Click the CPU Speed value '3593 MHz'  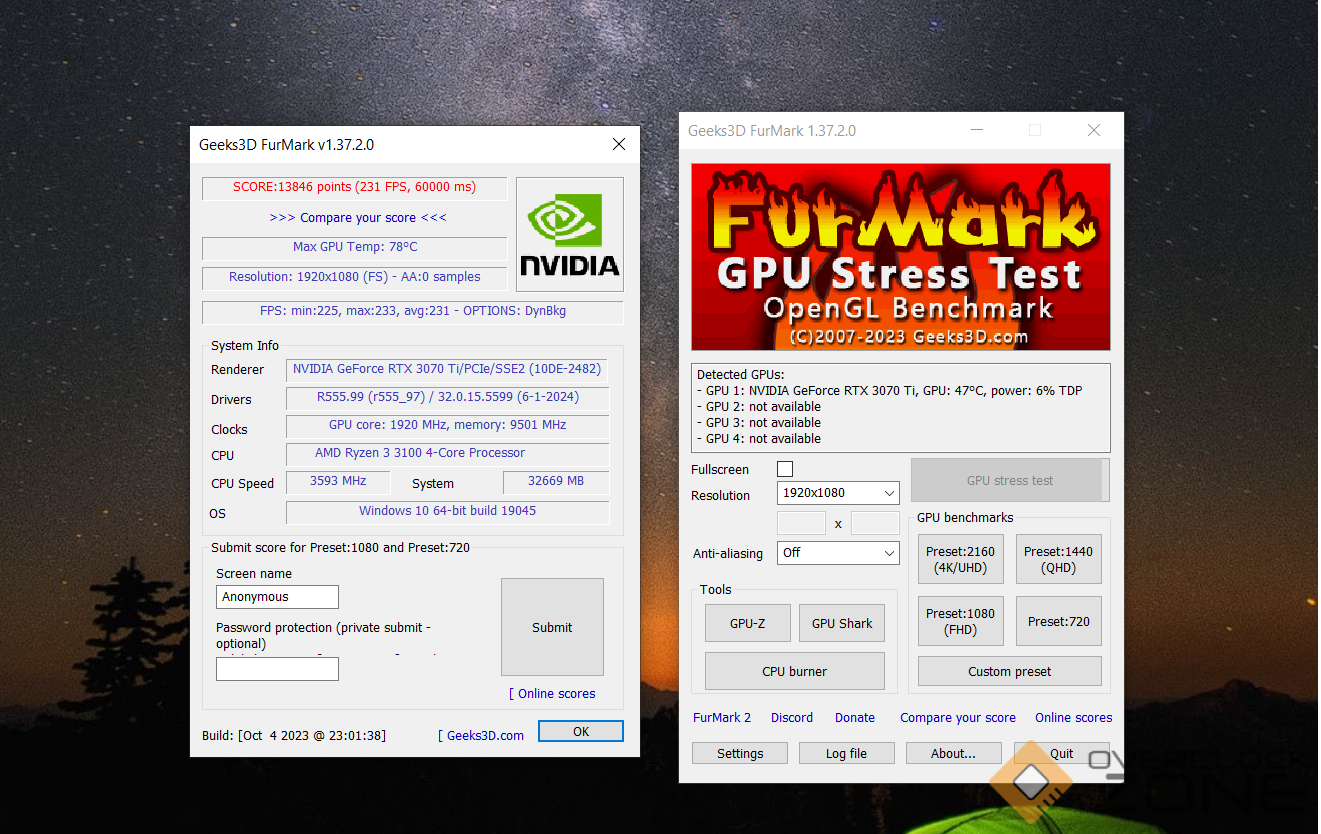[338, 482]
